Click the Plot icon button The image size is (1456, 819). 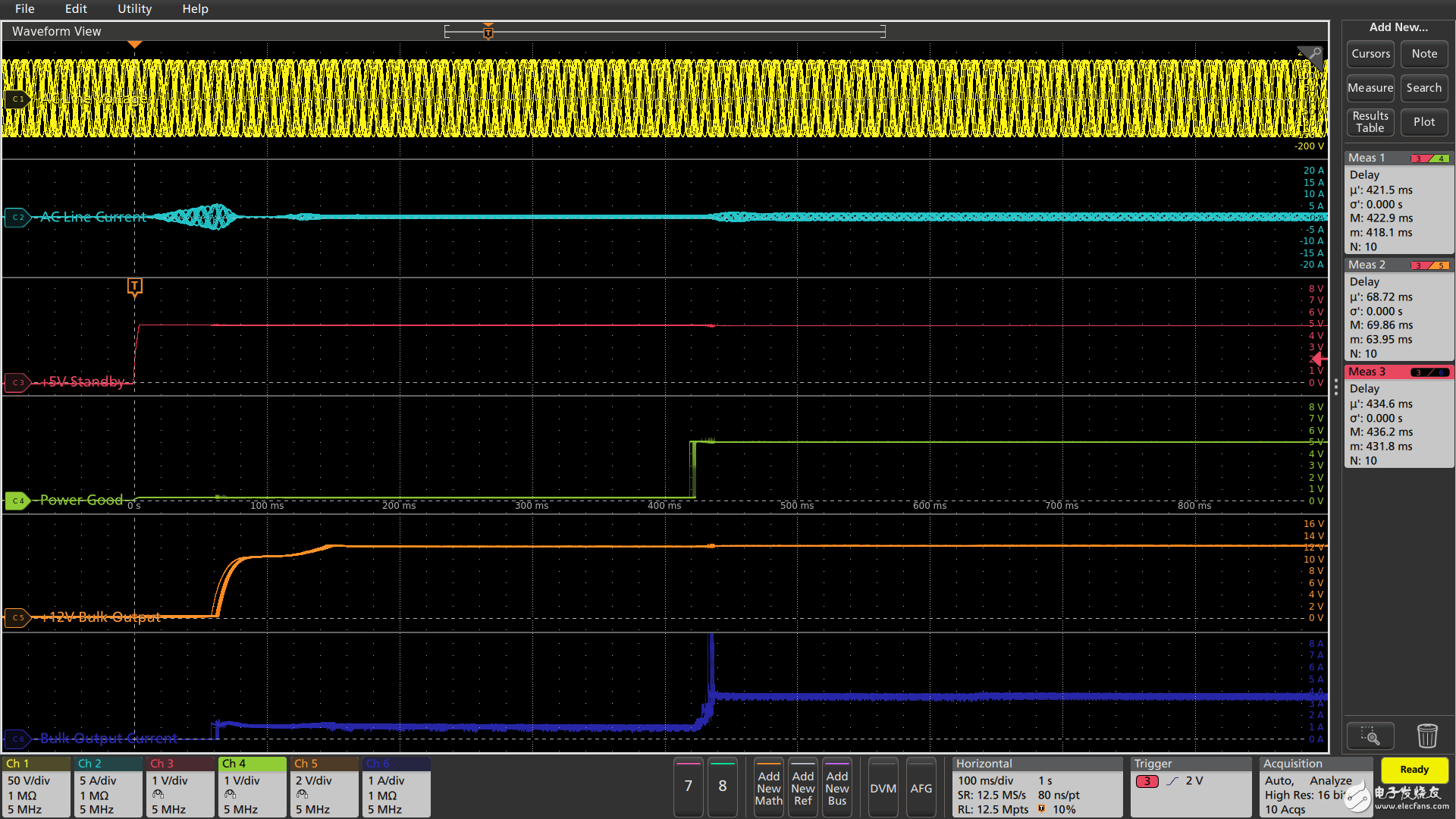[1424, 121]
